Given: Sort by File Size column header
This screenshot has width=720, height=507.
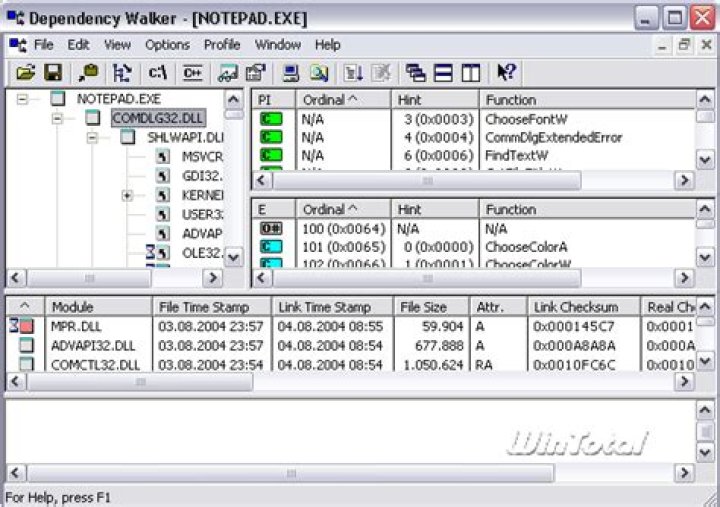Looking at the screenshot, I should [432, 307].
